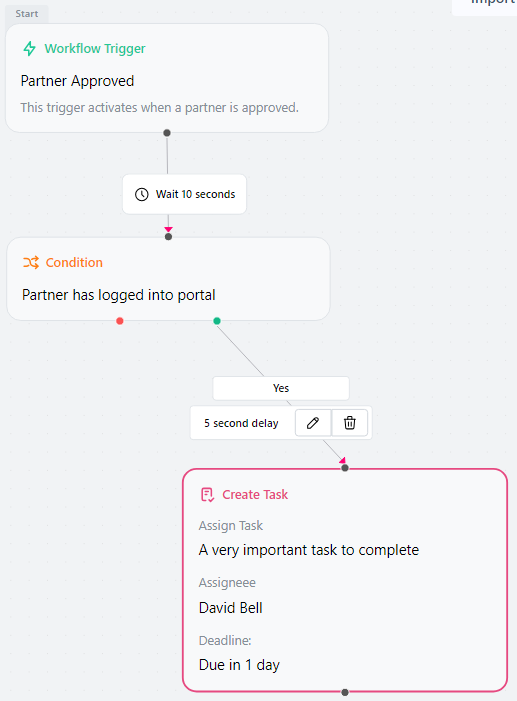517x701 pixels.
Task: Click the Yes branch label
Action: pos(281,388)
